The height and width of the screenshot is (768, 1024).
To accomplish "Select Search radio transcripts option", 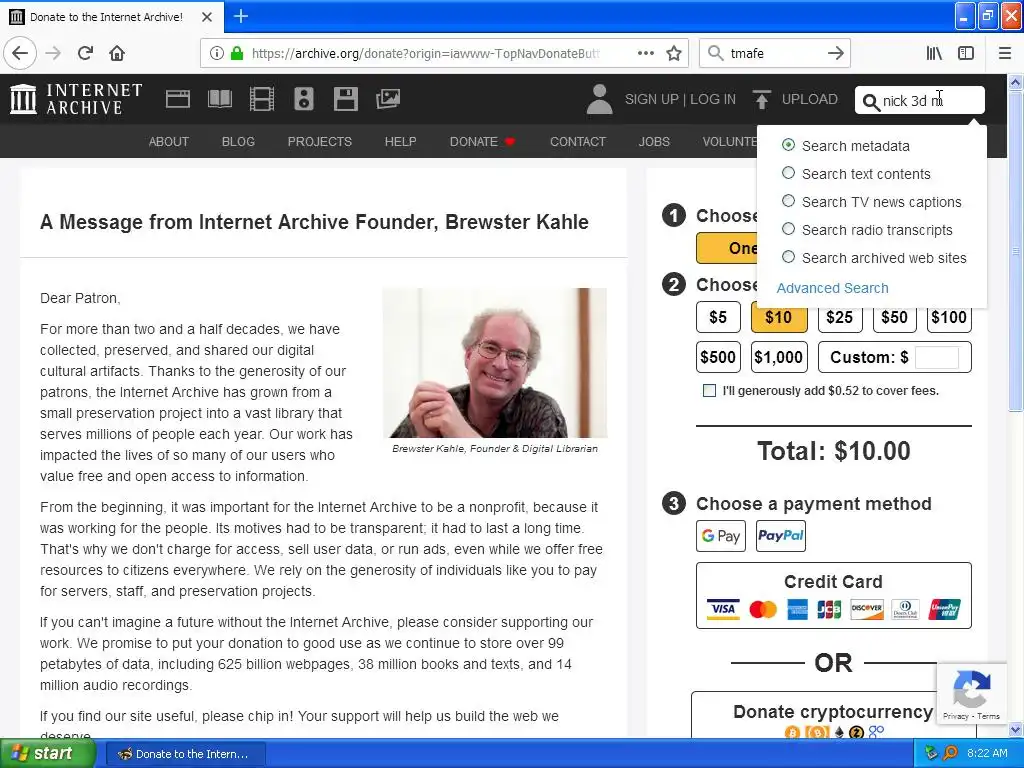I will point(788,229).
